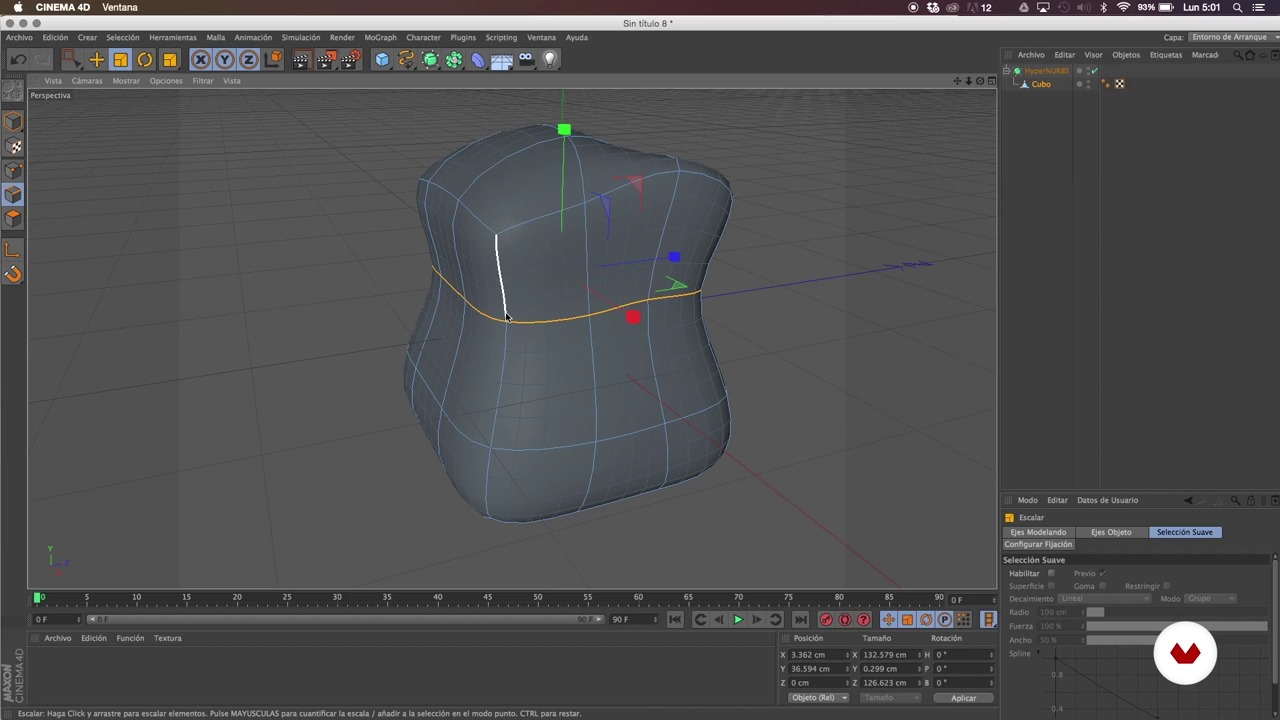
Task: Adjust the Fuerza slider
Action: point(1177,626)
